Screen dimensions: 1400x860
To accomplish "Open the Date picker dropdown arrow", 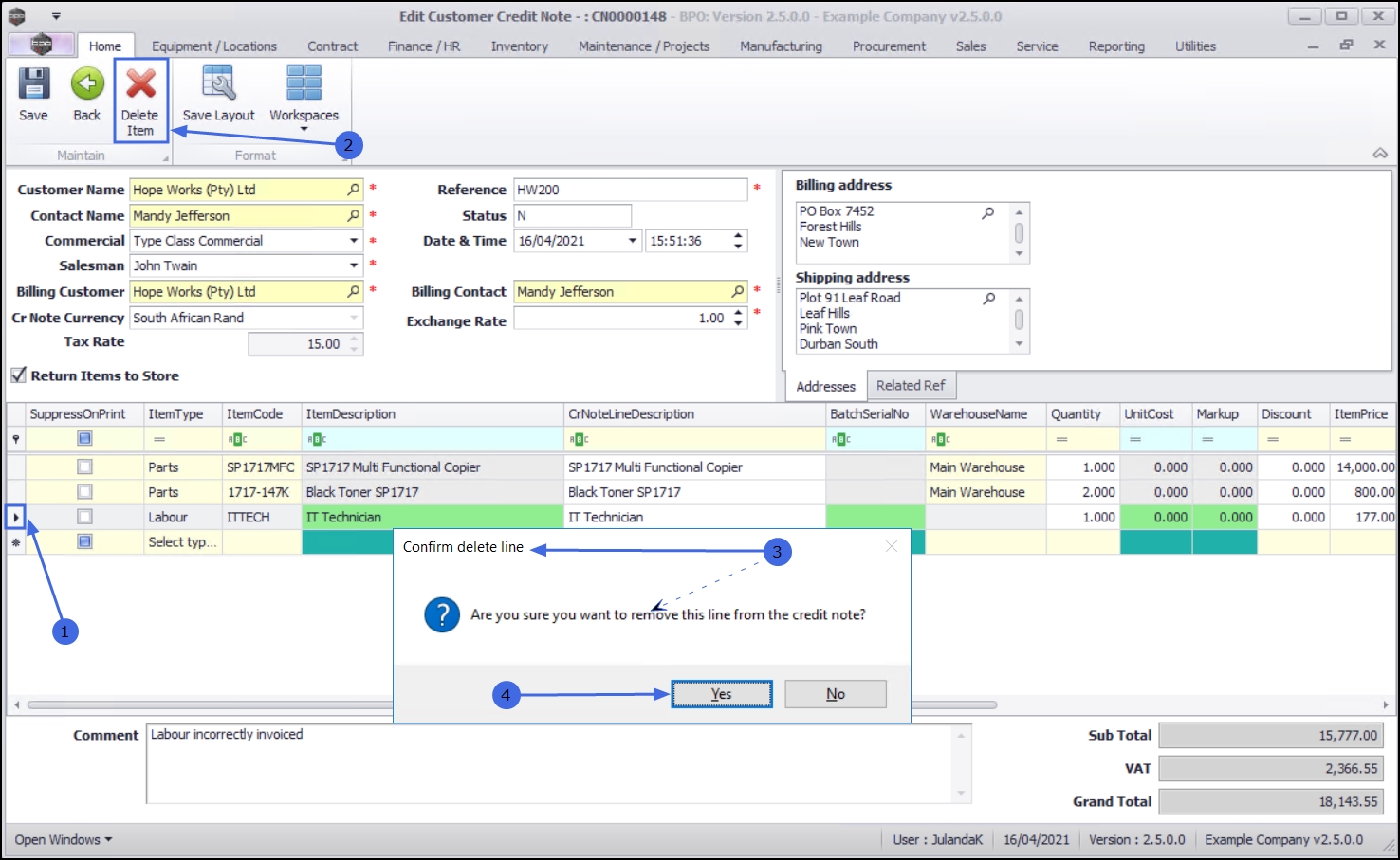I will click(x=633, y=241).
